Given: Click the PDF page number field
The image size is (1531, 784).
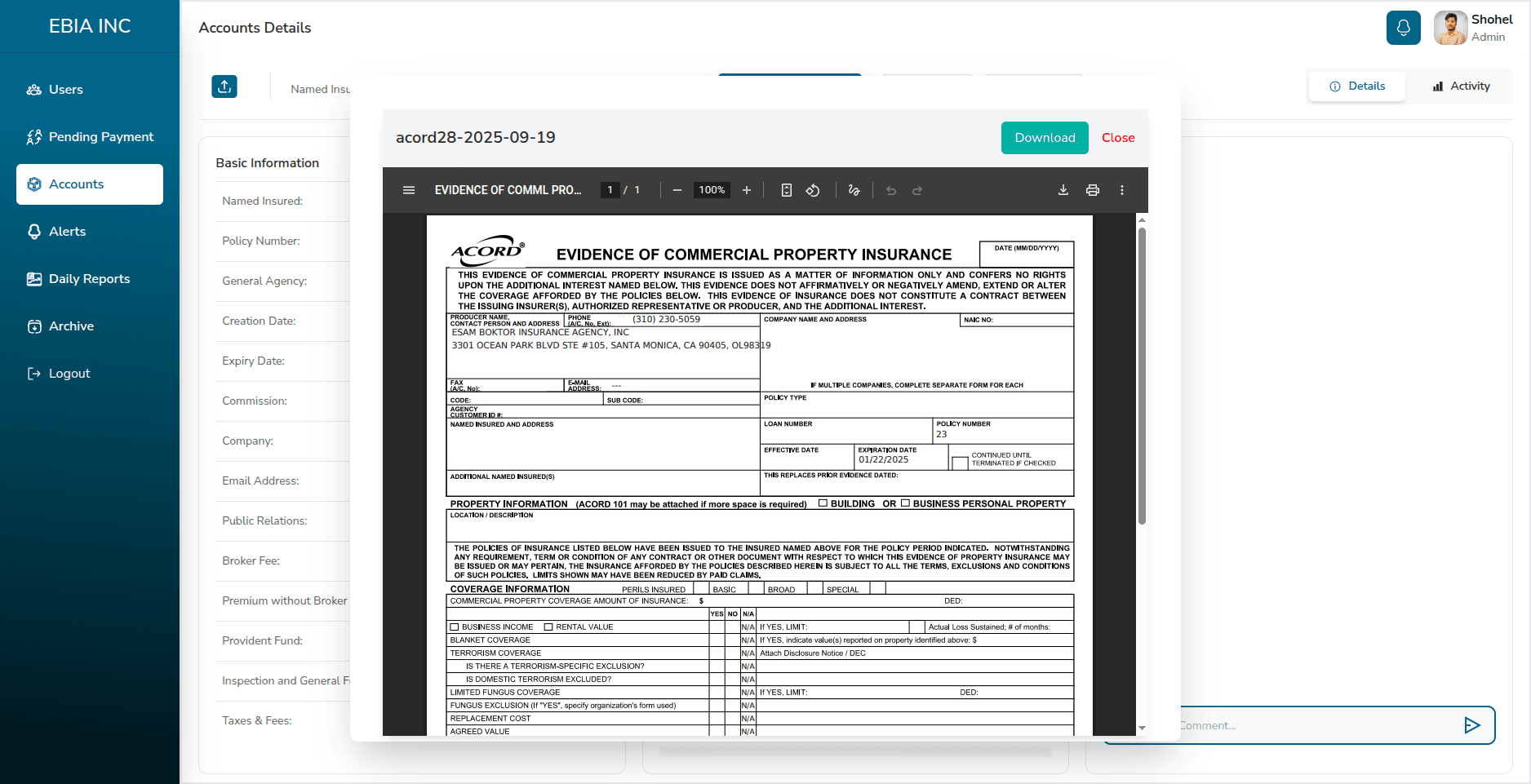Looking at the screenshot, I should 610,190.
